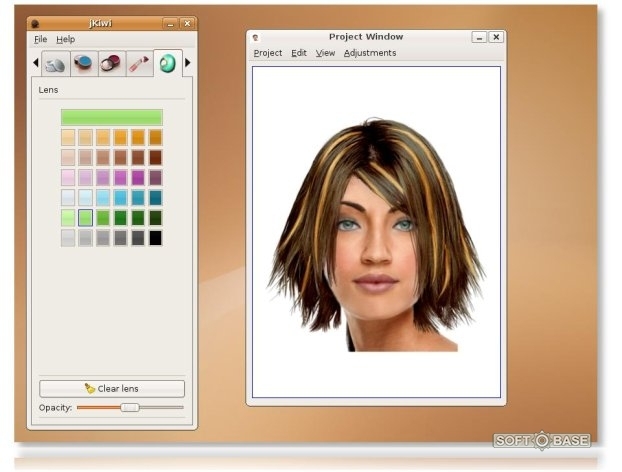
Task: Pick the lightest peach swatch in first row
Action: tap(68, 138)
